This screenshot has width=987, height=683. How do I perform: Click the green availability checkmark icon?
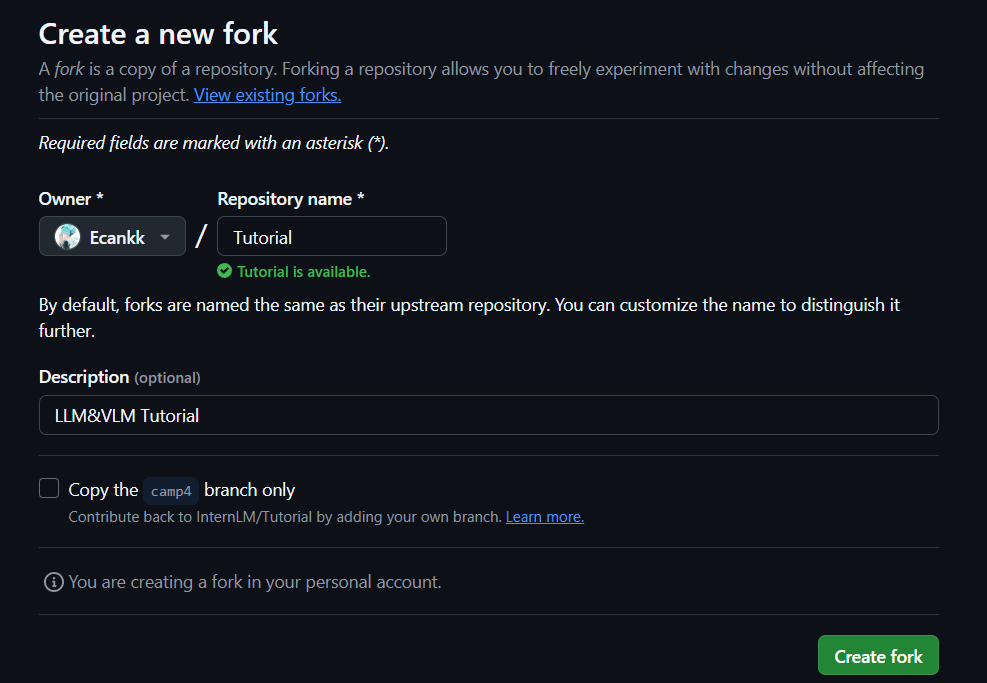coord(224,271)
